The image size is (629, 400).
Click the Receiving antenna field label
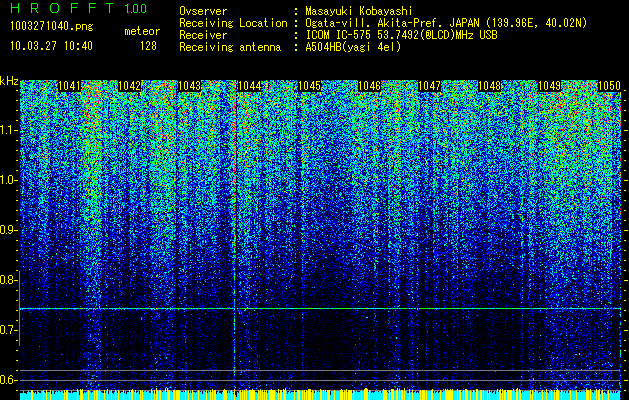pyautogui.click(x=230, y=47)
